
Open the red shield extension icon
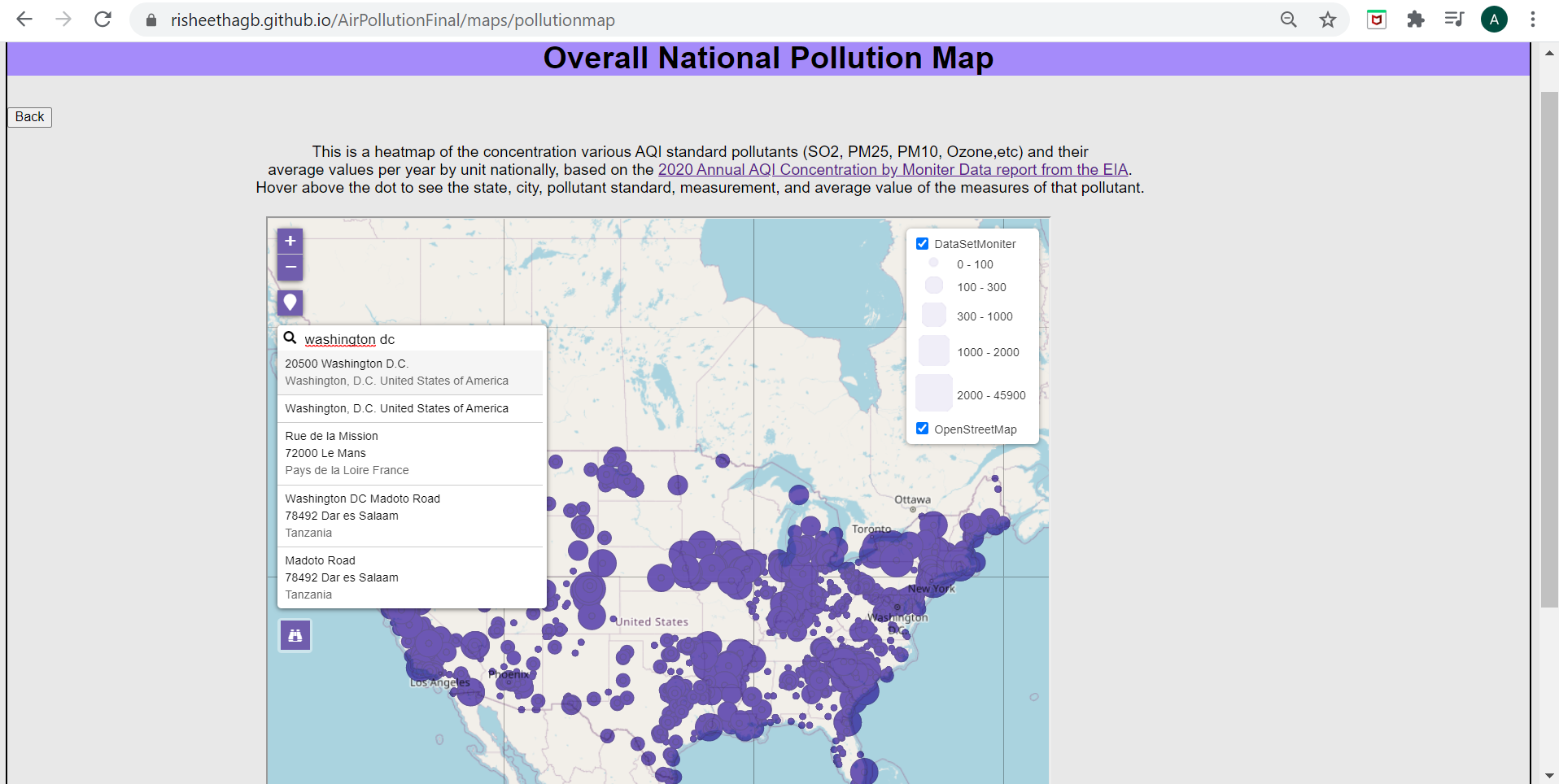click(1377, 20)
